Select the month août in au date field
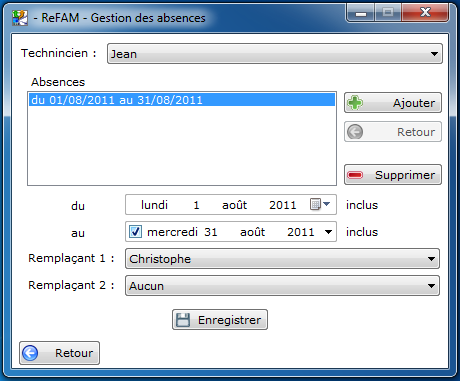This screenshot has width=460, height=381. pos(252,232)
